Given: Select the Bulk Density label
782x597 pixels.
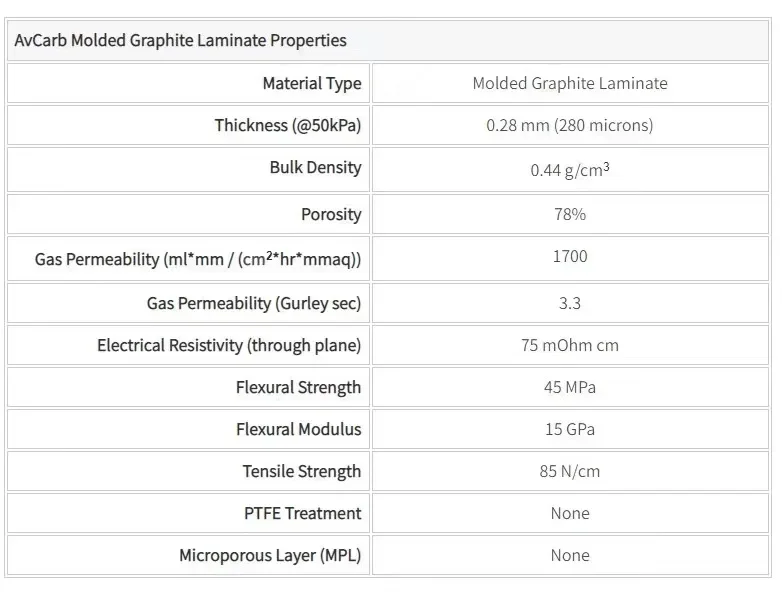Looking at the screenshot, I should click(315, 167).
